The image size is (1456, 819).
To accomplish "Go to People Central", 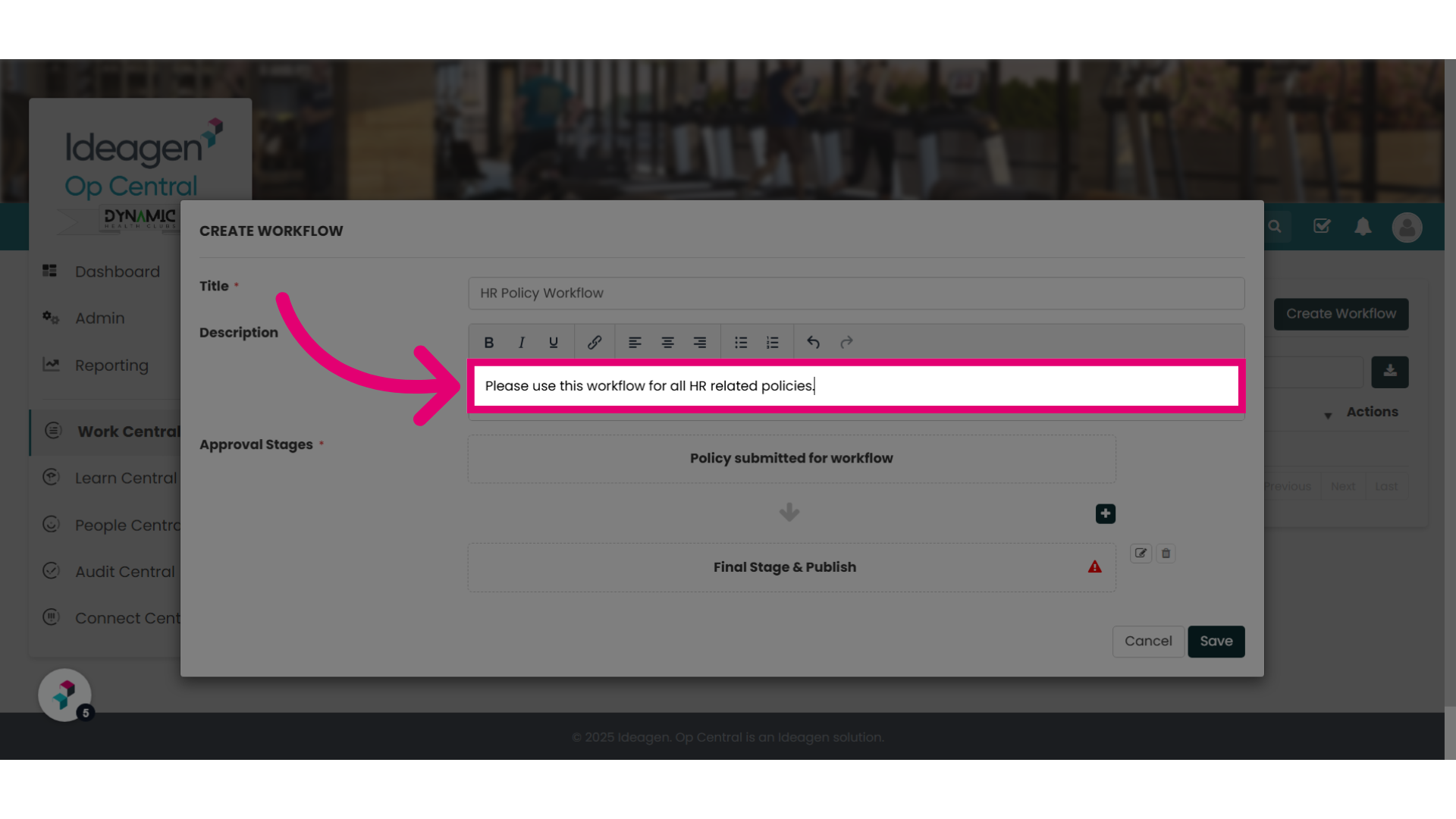I will (x=127, y=526).
